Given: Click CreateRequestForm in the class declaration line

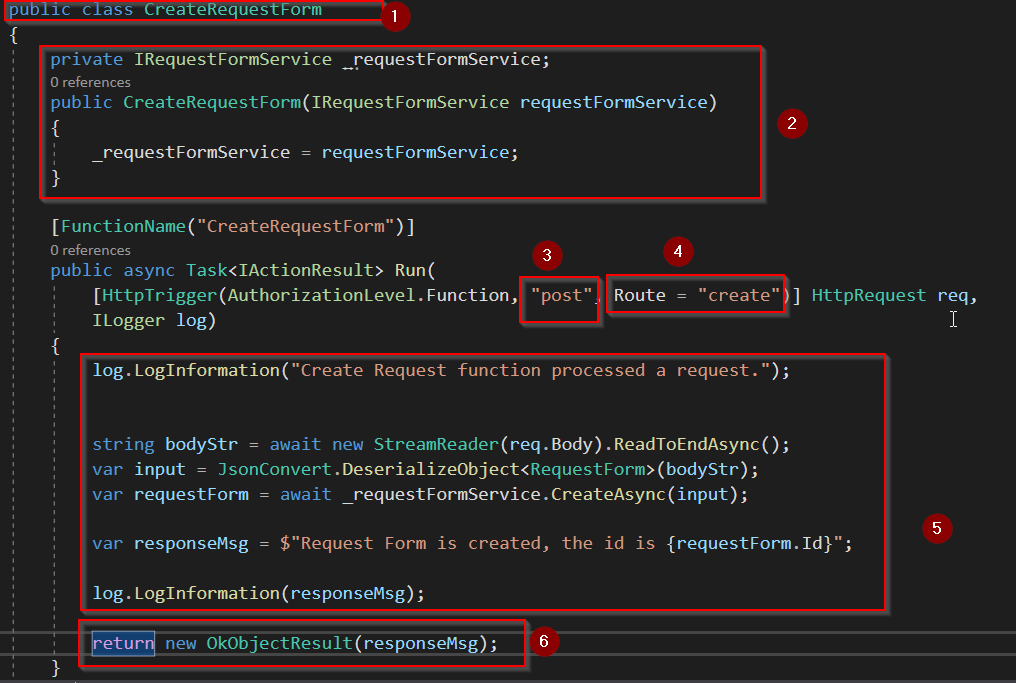Looking at the screenshot, I should (233, 10).
